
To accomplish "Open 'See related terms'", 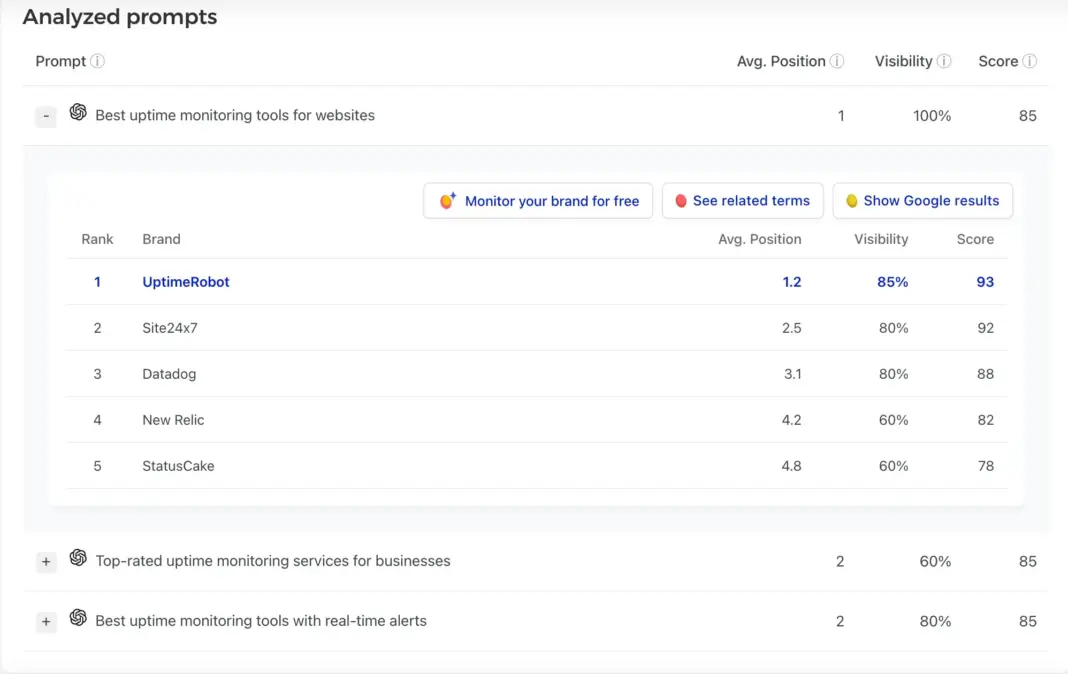I will 742,201.
